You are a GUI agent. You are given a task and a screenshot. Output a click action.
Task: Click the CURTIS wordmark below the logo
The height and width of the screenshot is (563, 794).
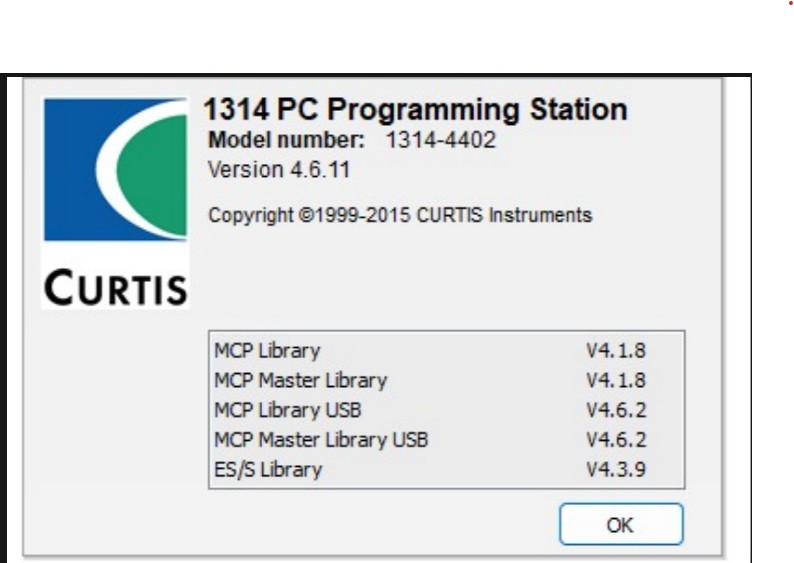(x=115, y=289)
